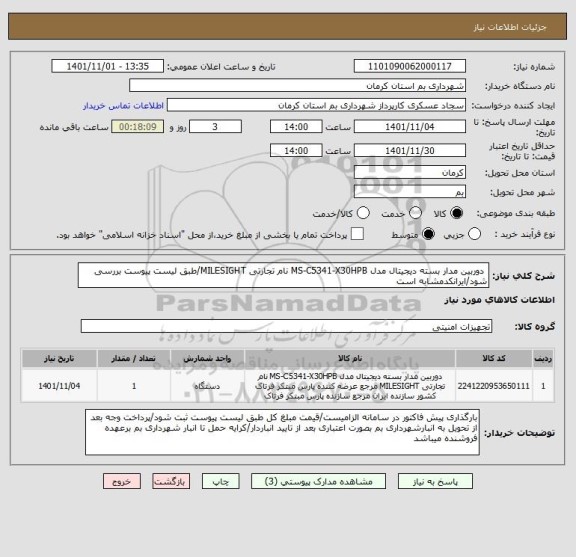Select the خدمت radio button
Viewport: 576px width, 557px height.
tap(415, 213)
